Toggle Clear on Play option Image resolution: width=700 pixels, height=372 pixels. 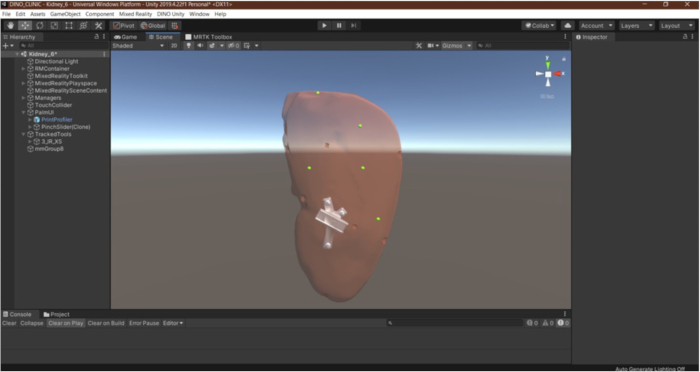(66, 323)
